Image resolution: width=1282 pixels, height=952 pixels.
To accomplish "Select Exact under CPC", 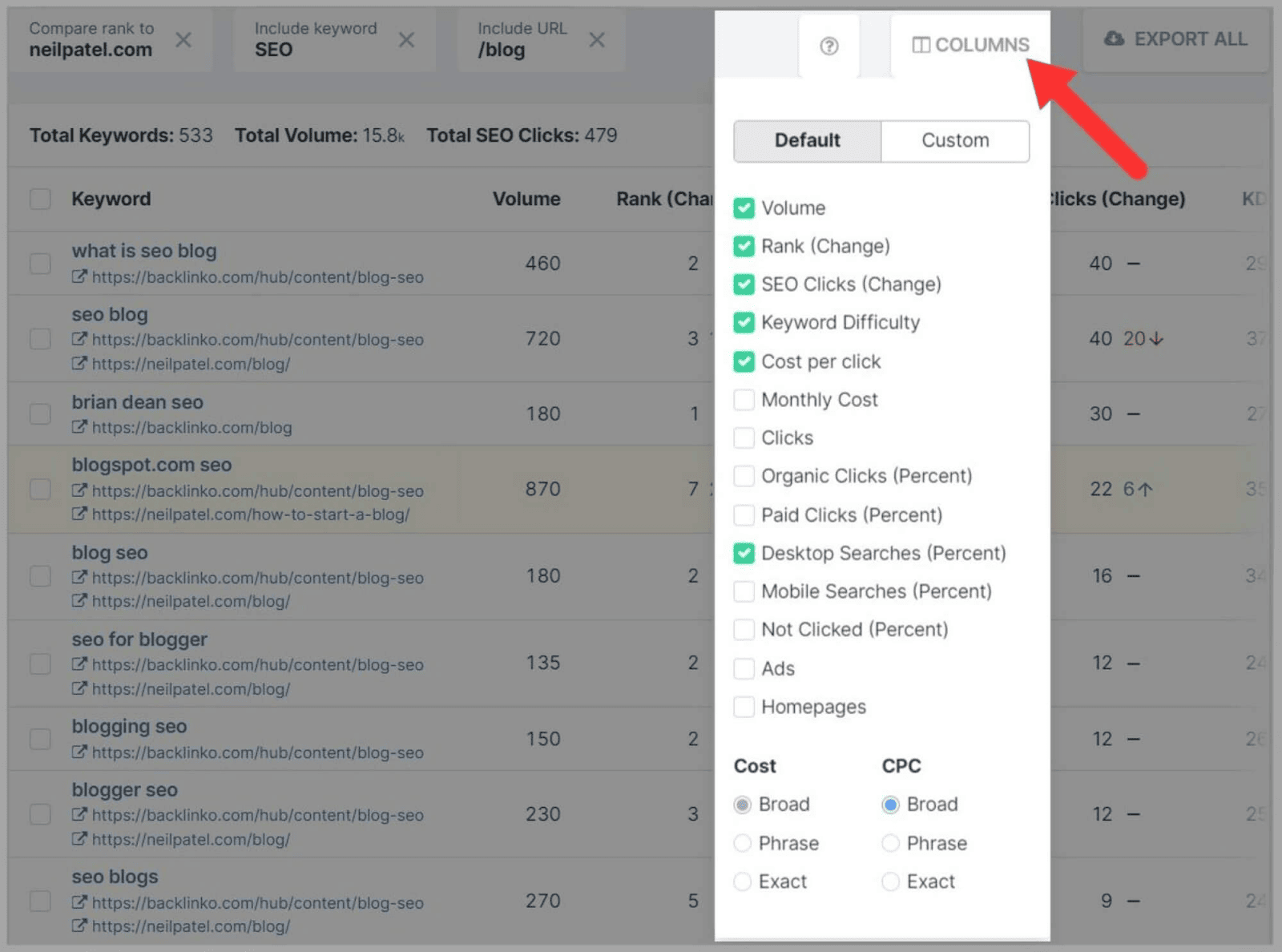I will pyautogui.click(x=890, y=881).
